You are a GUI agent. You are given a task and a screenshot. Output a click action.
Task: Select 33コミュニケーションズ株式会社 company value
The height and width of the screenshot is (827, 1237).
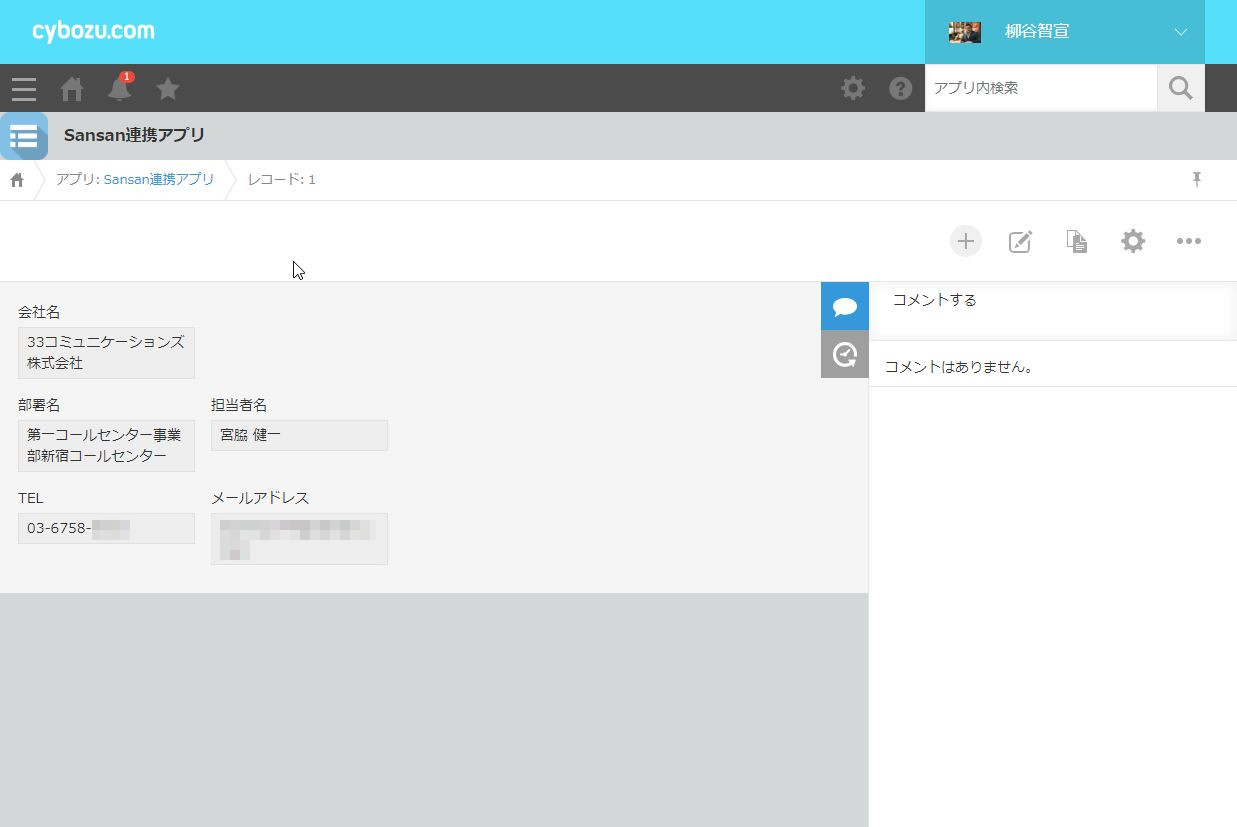click(106, 352)
